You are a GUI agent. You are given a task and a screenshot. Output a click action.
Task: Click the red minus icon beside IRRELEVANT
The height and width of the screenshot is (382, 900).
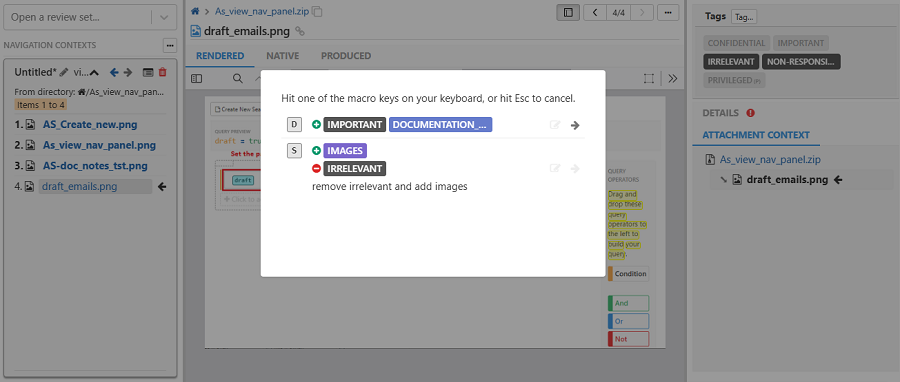coord(316,169)
